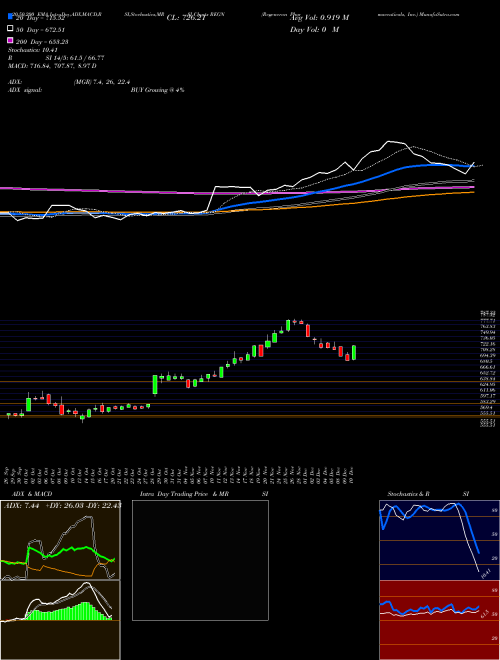Image resolution: width=500 pixels, height=660 pixels.
Task: Click the ADX 7.44 readout in the ADX panel
Action: click(21, 505)
